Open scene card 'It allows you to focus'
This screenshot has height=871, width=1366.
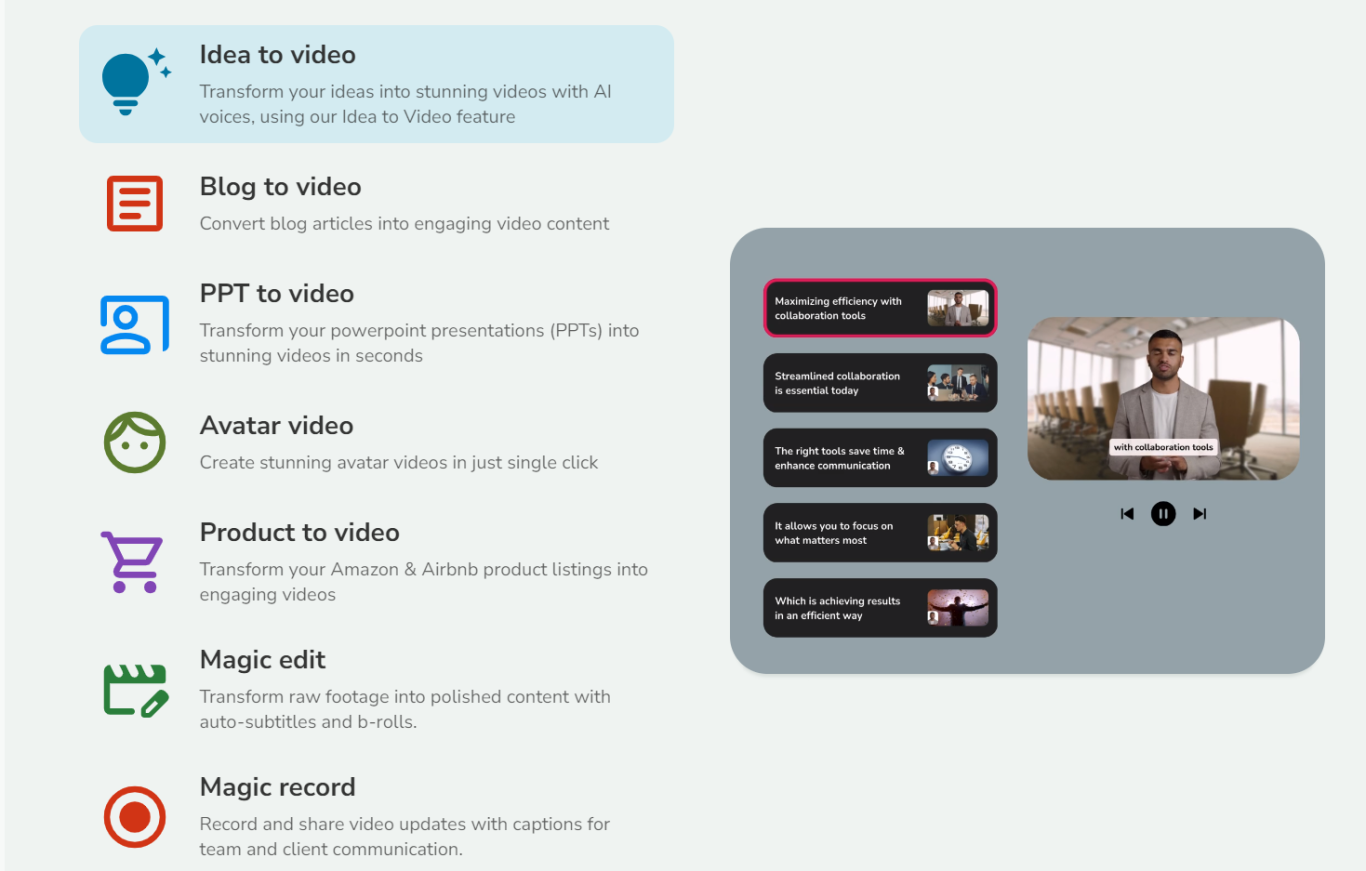pos(880,533)
